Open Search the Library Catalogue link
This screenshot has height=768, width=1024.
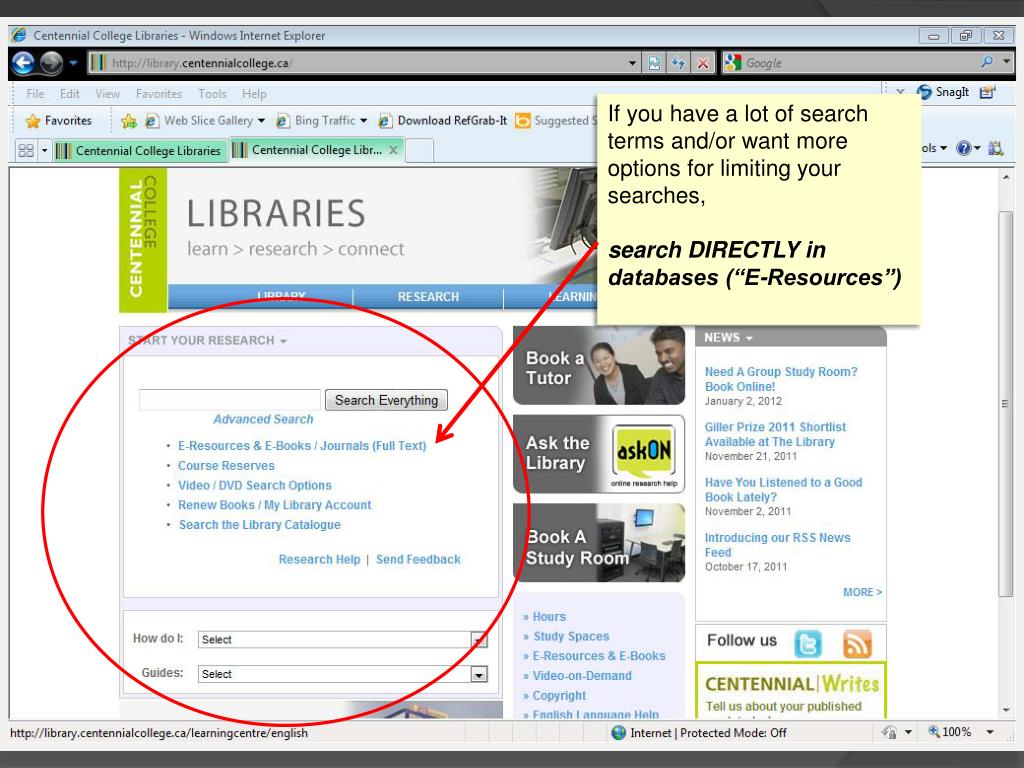pyautogui.click(x=259, y=524)
